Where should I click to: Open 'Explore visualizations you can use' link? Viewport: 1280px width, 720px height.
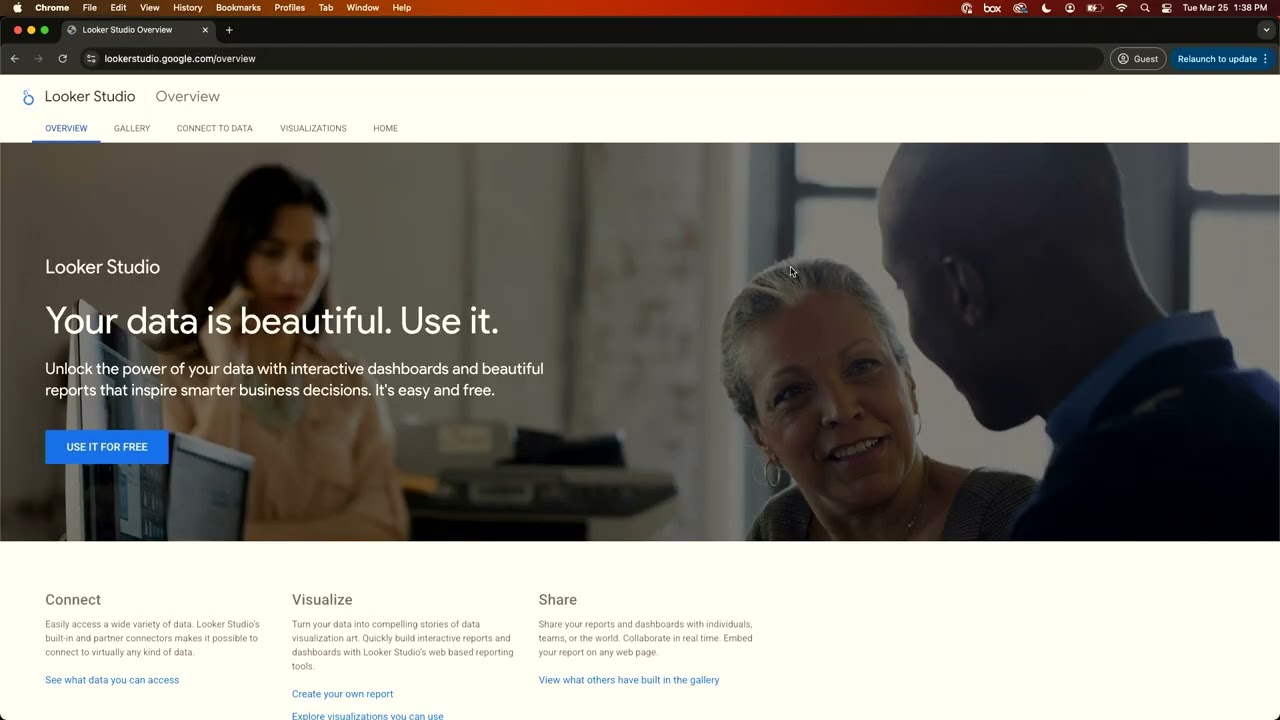coord(367,716)
